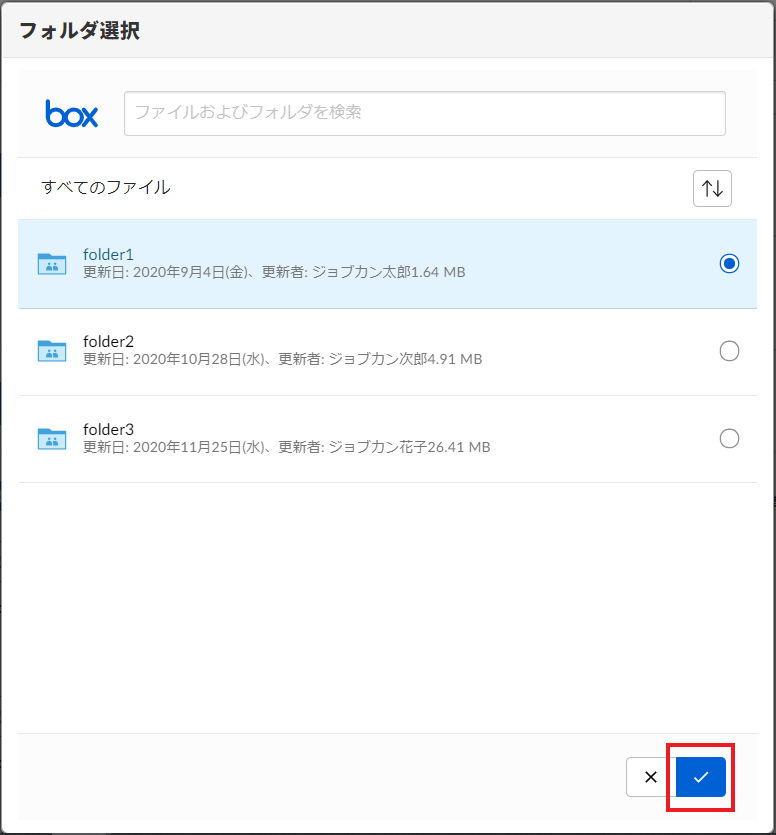Click the フォルダ選択 dialog title
The width and height of the screenshot is (776, 835).
point(79,30)
